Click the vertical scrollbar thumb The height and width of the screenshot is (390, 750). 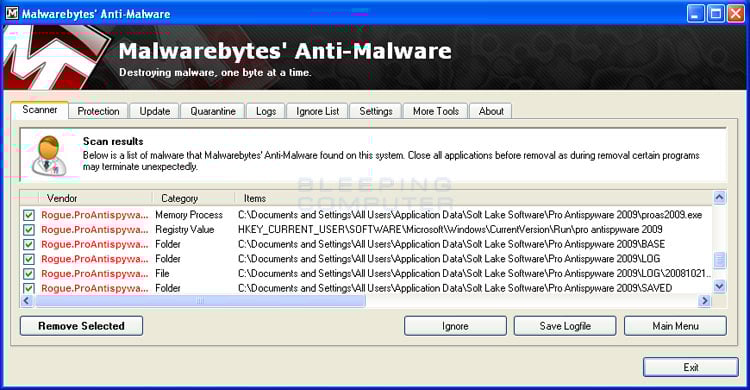click(x=719, y=260)
